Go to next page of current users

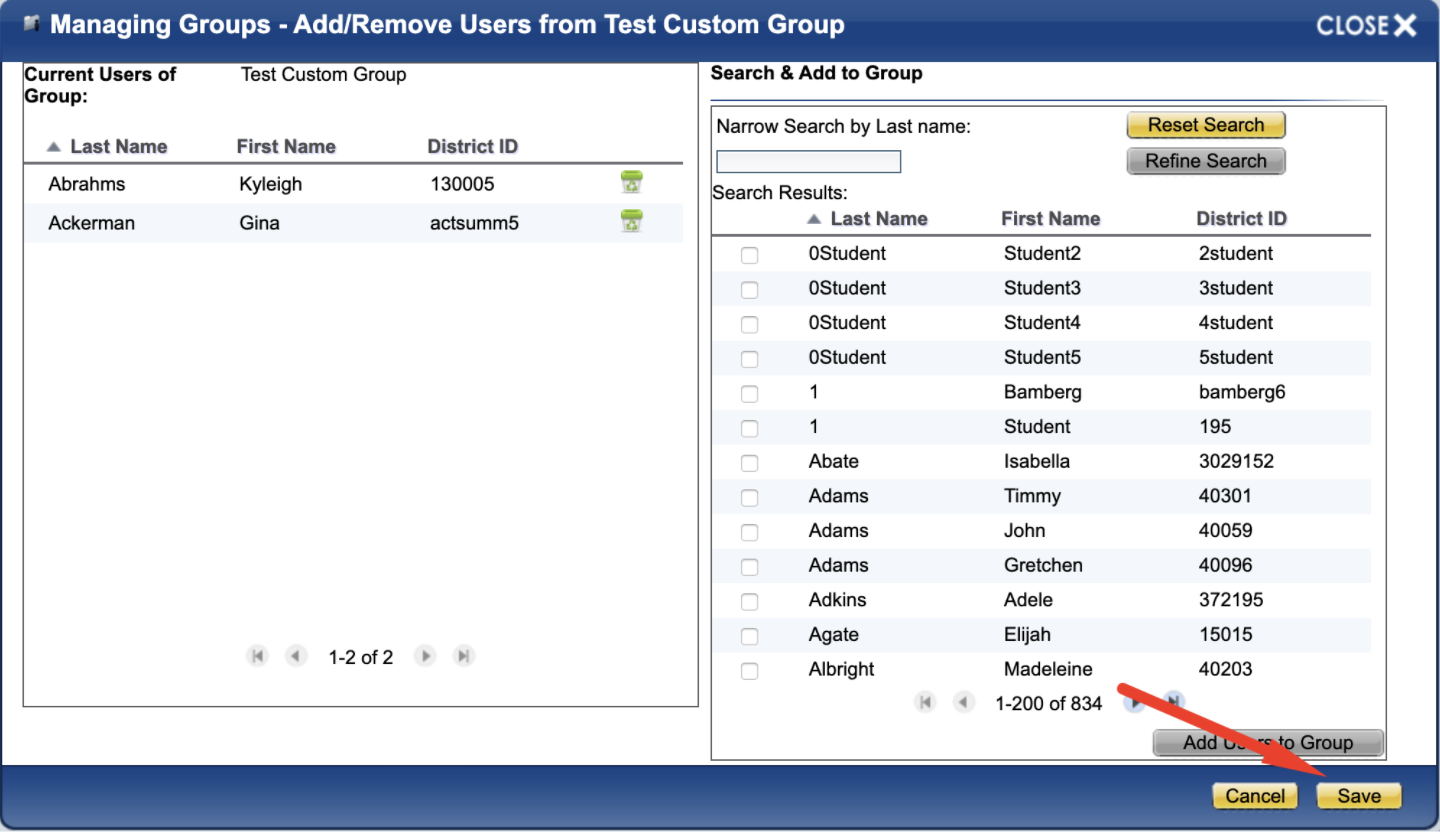point(426,656)
